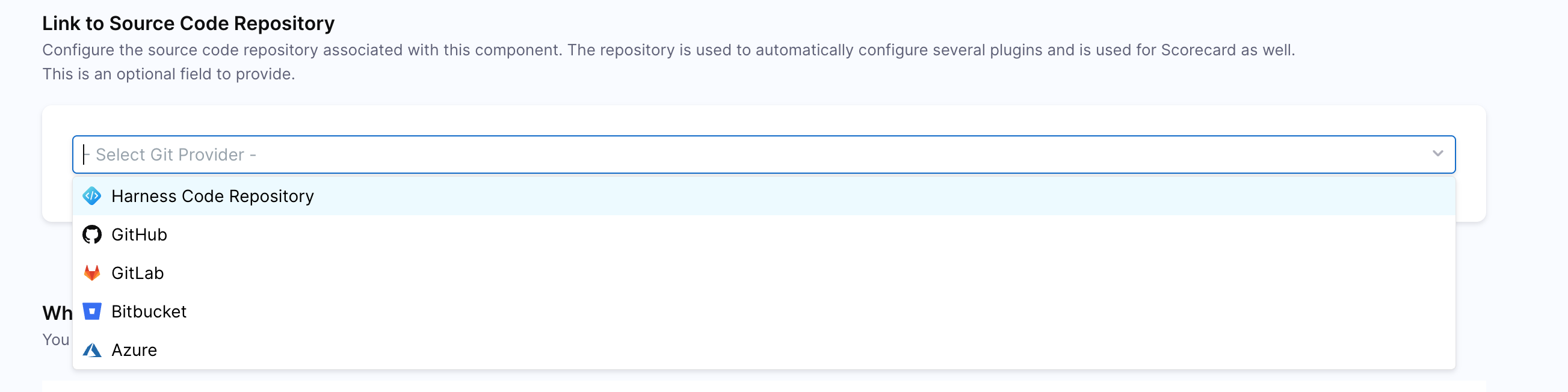Choose the "Harness Code Repository" option label
This screenshot has height=392, width=1568.
[x=212, y=196]
